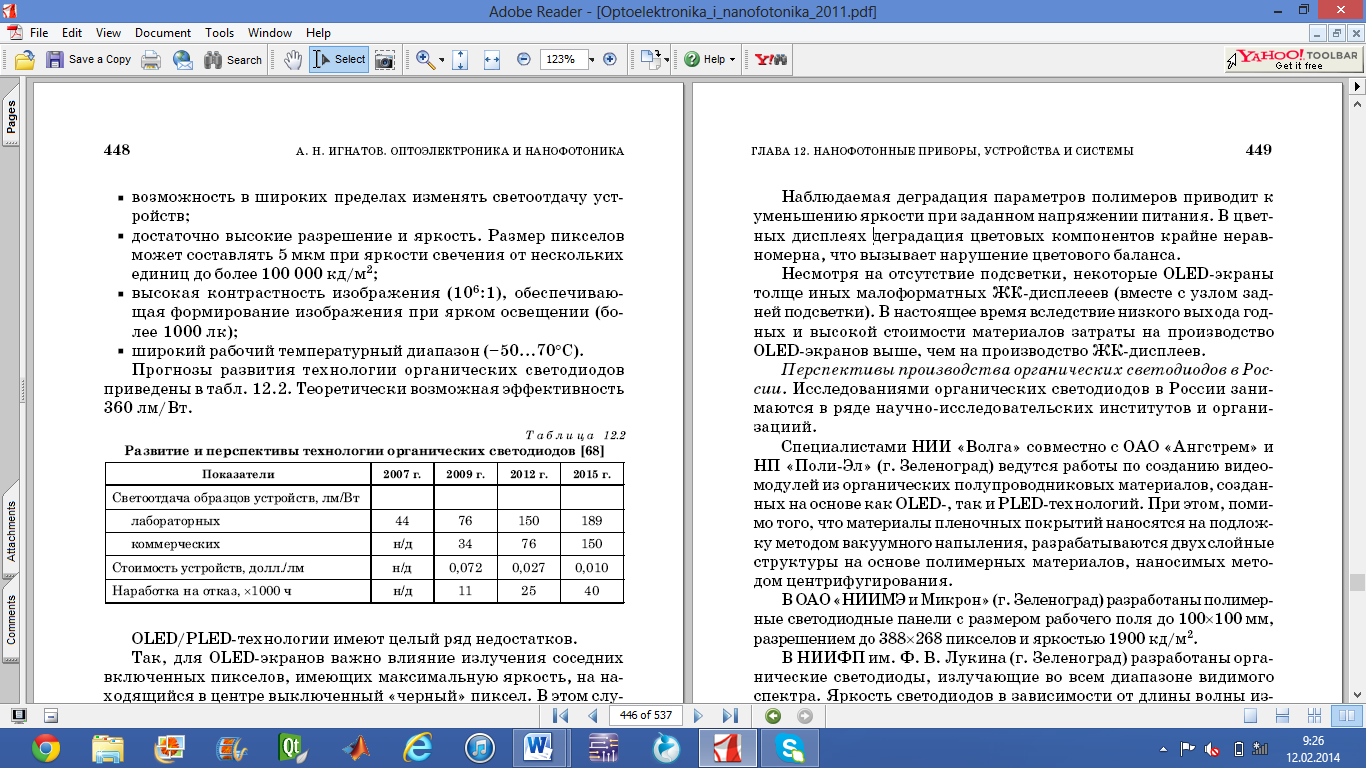The width and height of the screenshot is (1366, 768).
Task: Go to Last Page navigation button
Action: [x=730, y=716]
